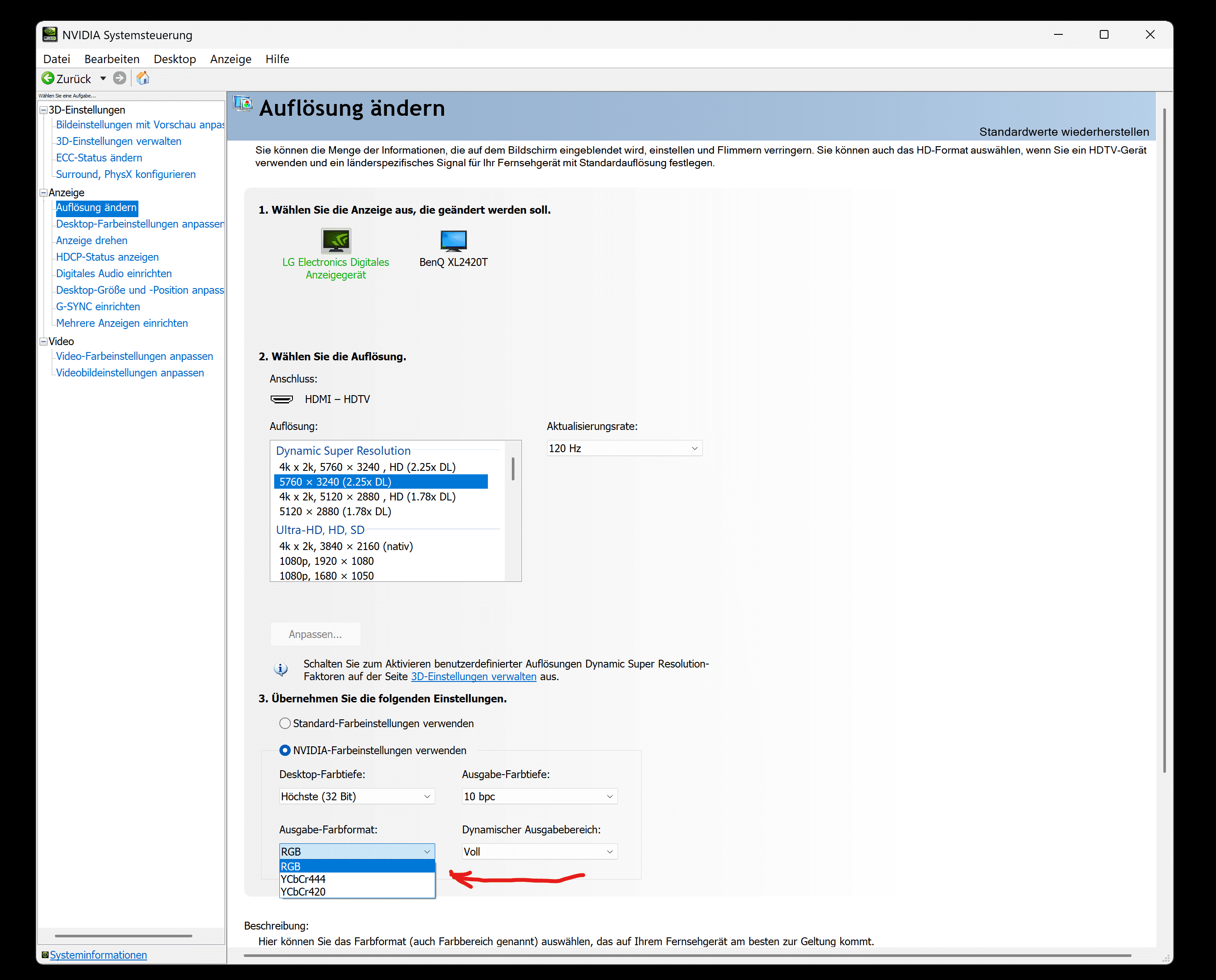Open Bildeinstellungen mit Vorschau anpassen
Viewport: 1216px width, 980px height.
[x=140, y=125]
